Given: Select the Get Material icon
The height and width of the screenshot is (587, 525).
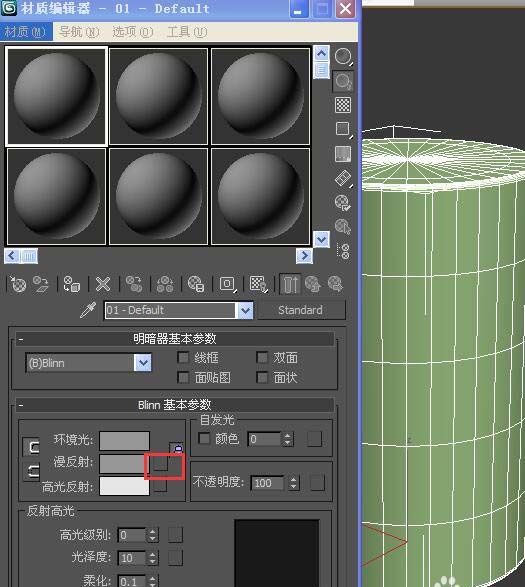Looking at the screenshot, I should point(18,284).
